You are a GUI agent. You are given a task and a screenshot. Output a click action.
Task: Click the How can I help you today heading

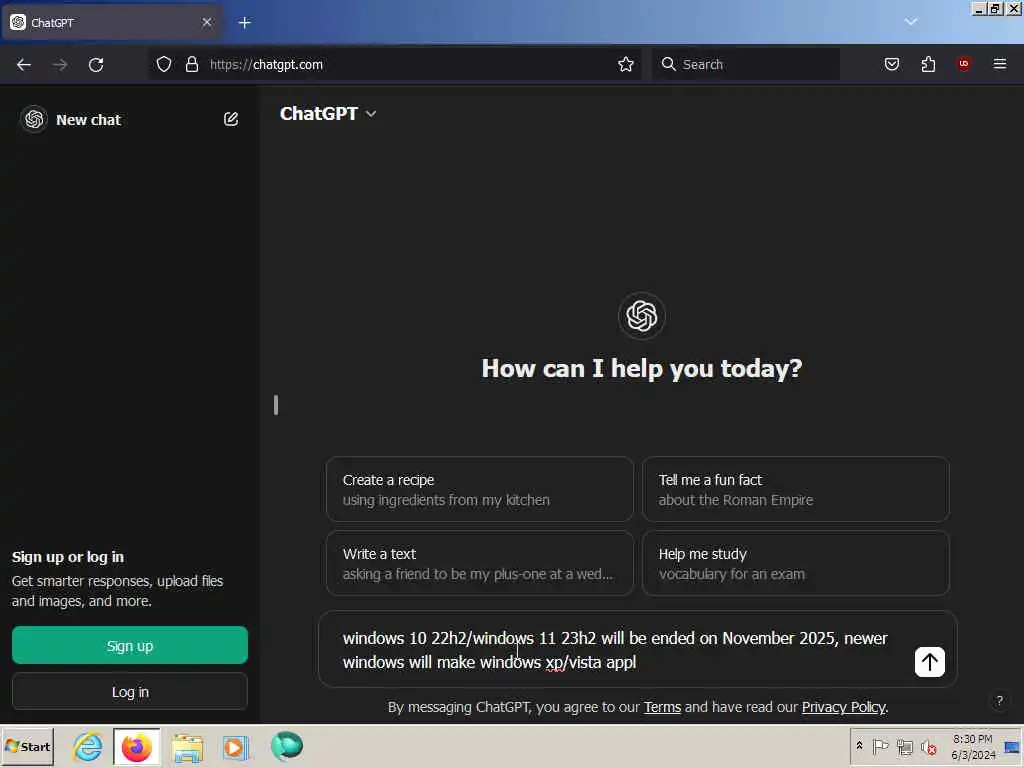tap(642, 368)
